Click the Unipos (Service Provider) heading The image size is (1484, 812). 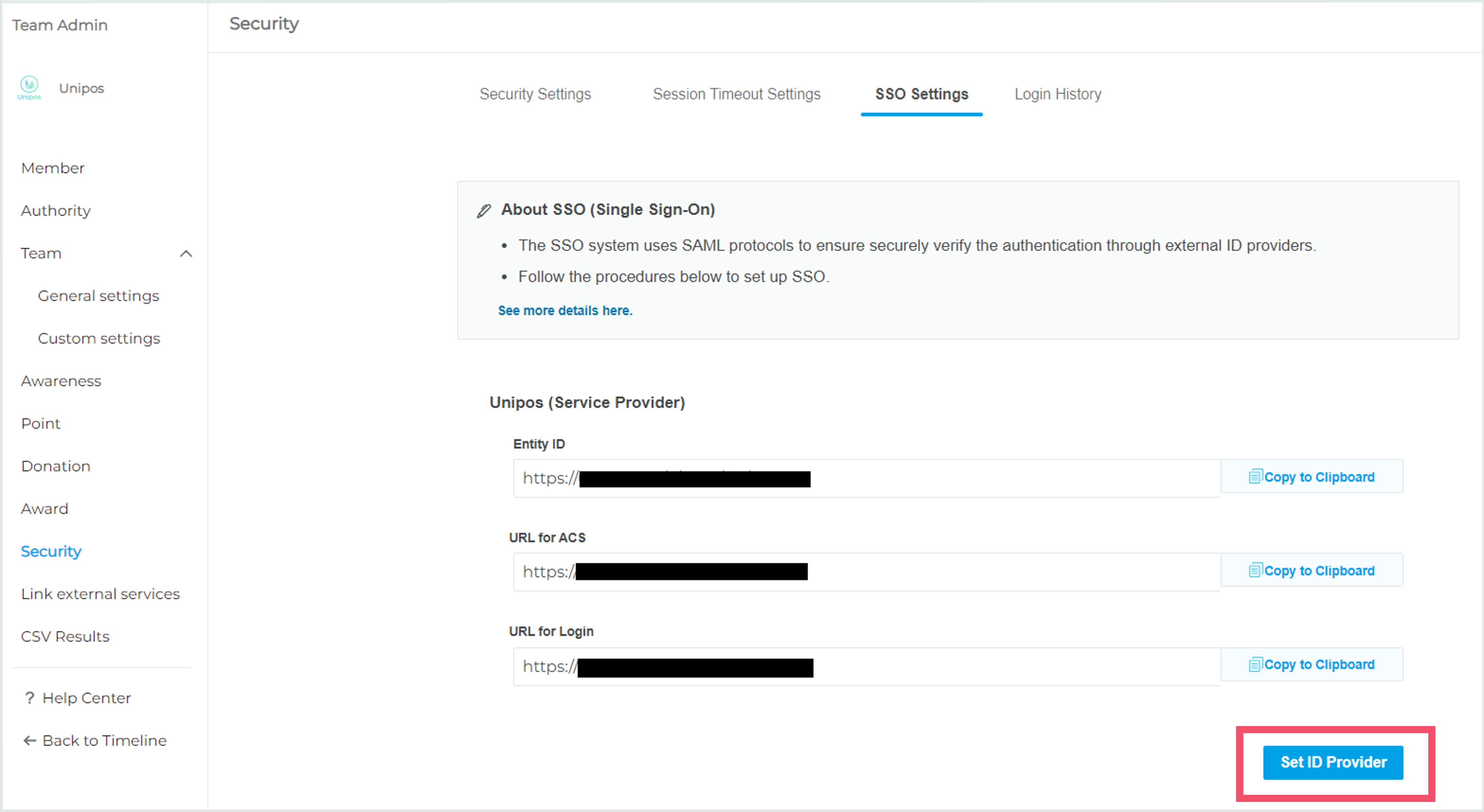pos(587,402)
